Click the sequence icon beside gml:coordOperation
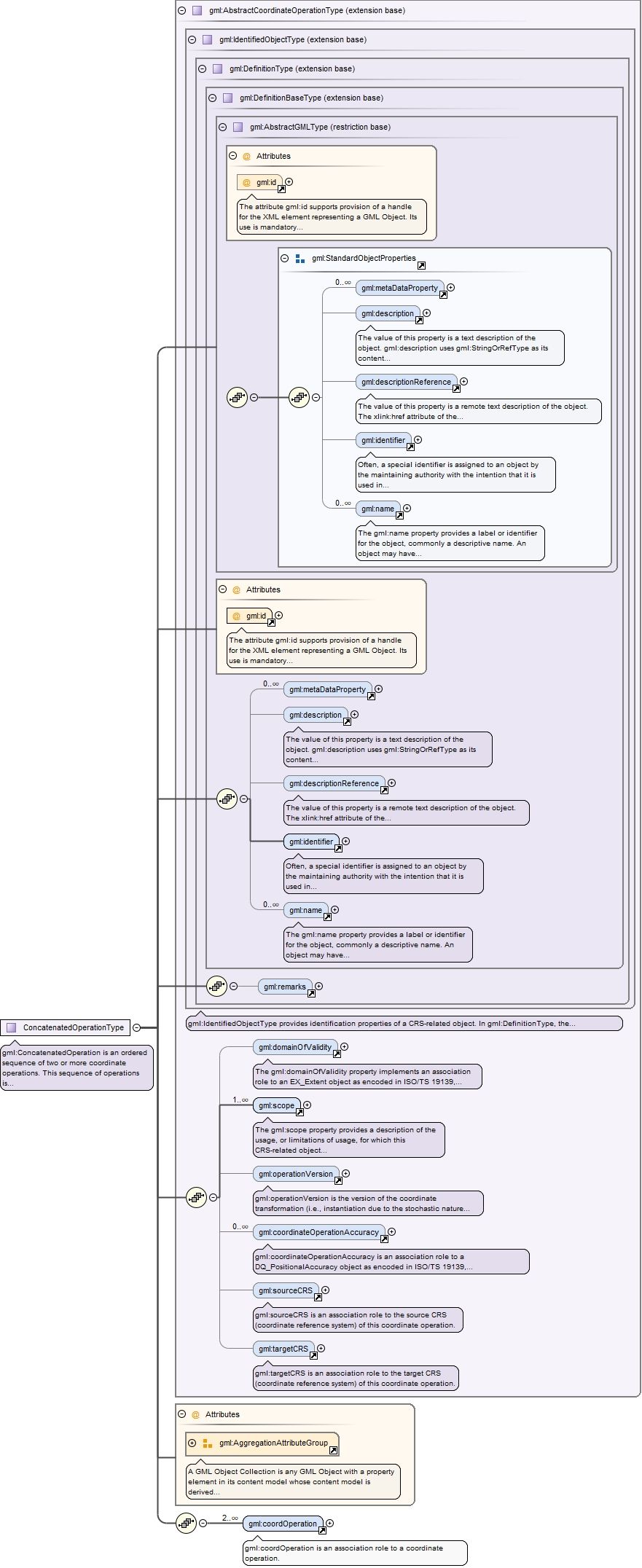642x1568 pixels. point(187,1523)
